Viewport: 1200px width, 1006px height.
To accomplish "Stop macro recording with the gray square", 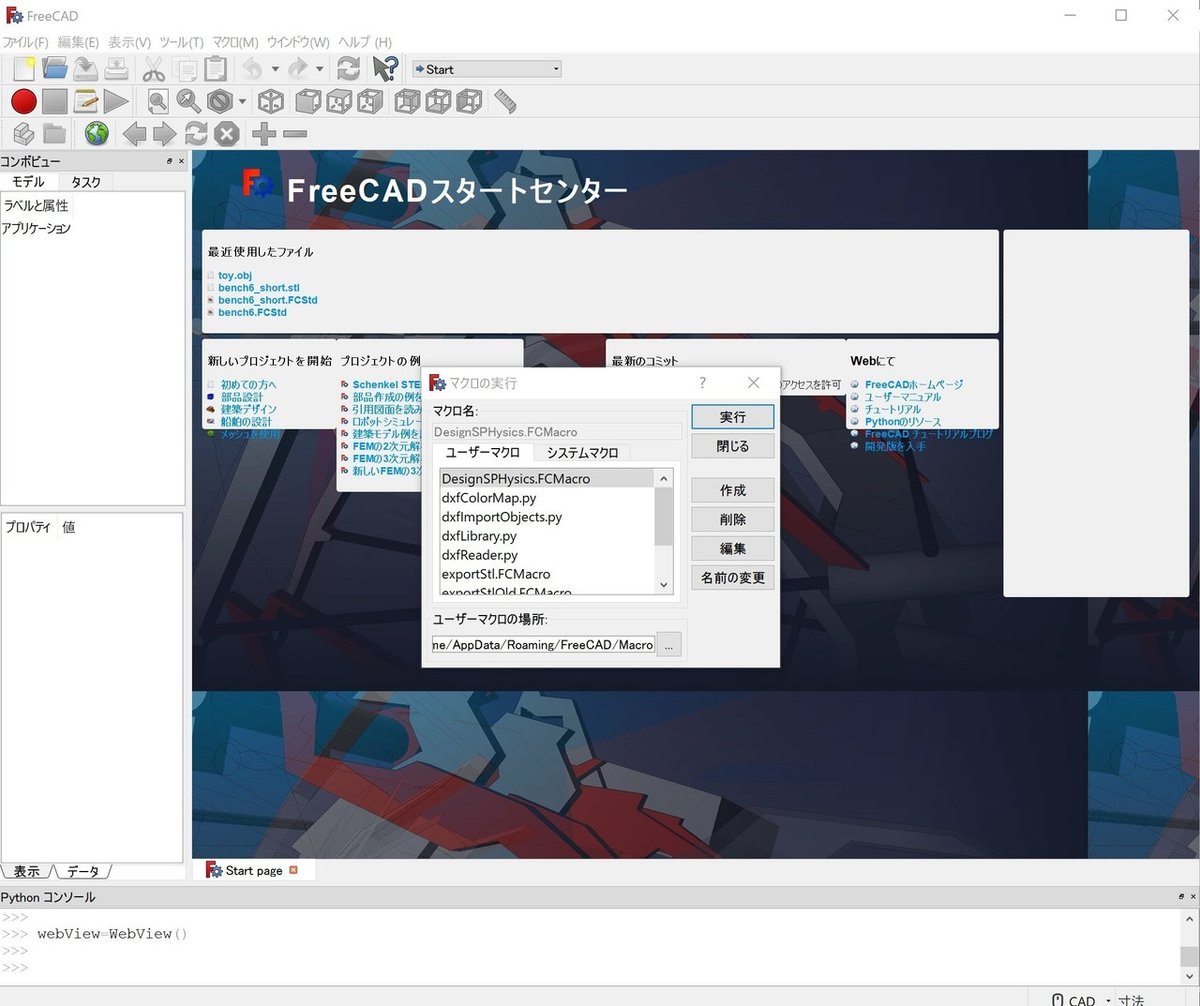I will 55,101.
